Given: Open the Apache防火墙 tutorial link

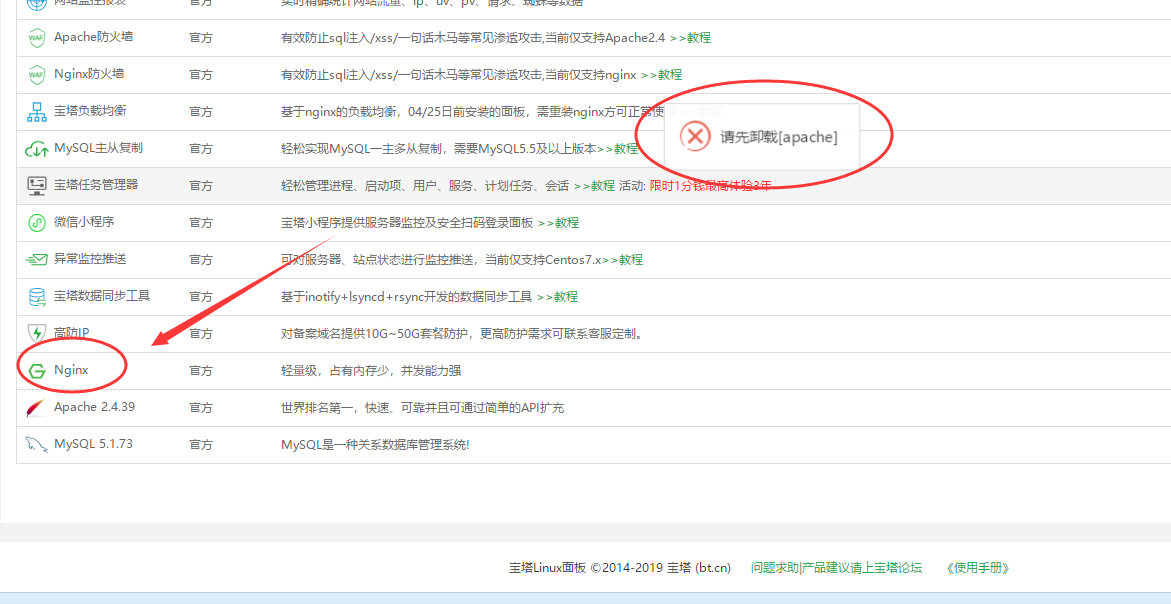Looking at the screenshot, I should click(690, 37).
